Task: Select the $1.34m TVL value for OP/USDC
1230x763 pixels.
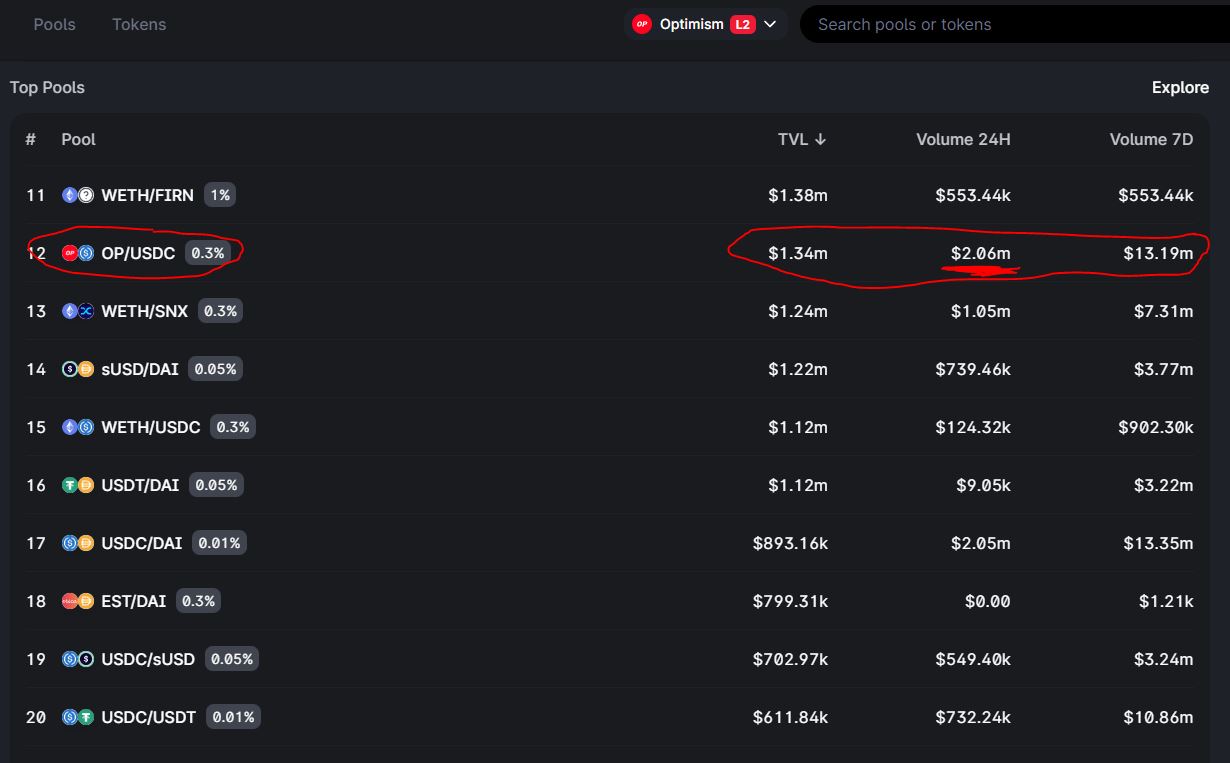Action: 798,253
